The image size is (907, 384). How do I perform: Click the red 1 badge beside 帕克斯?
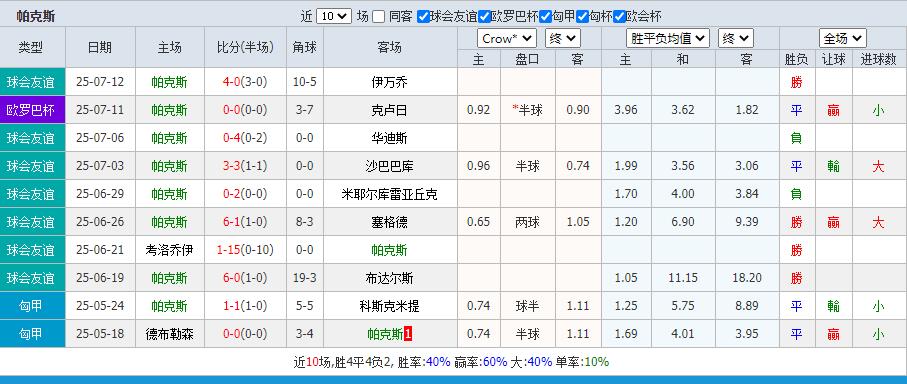408,334
